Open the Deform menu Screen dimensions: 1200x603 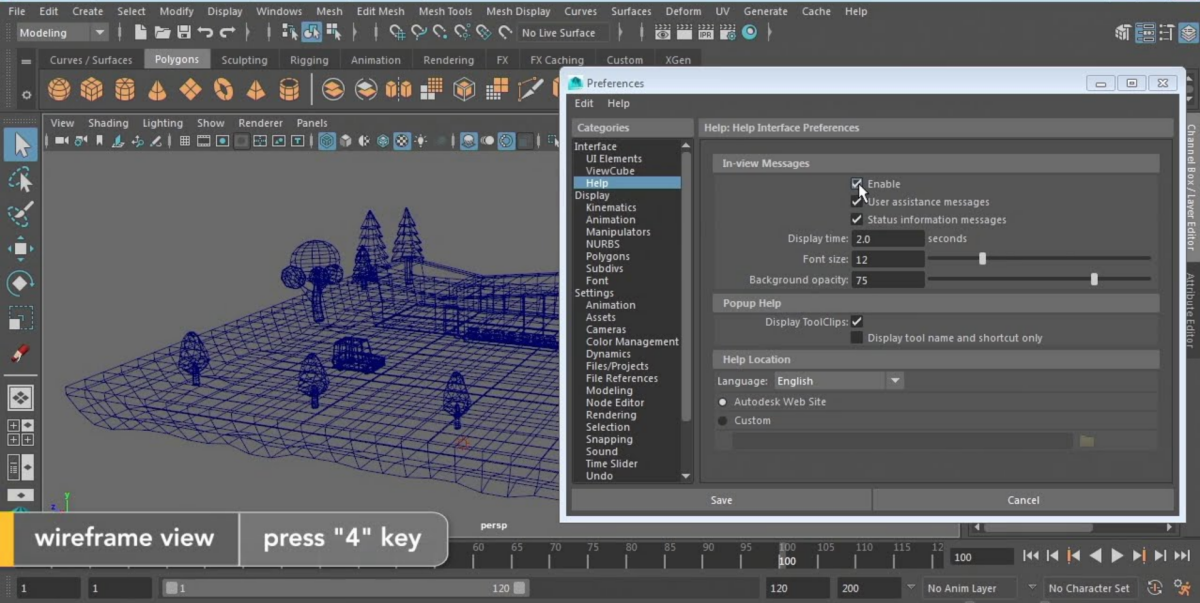(x=683, y=11)
